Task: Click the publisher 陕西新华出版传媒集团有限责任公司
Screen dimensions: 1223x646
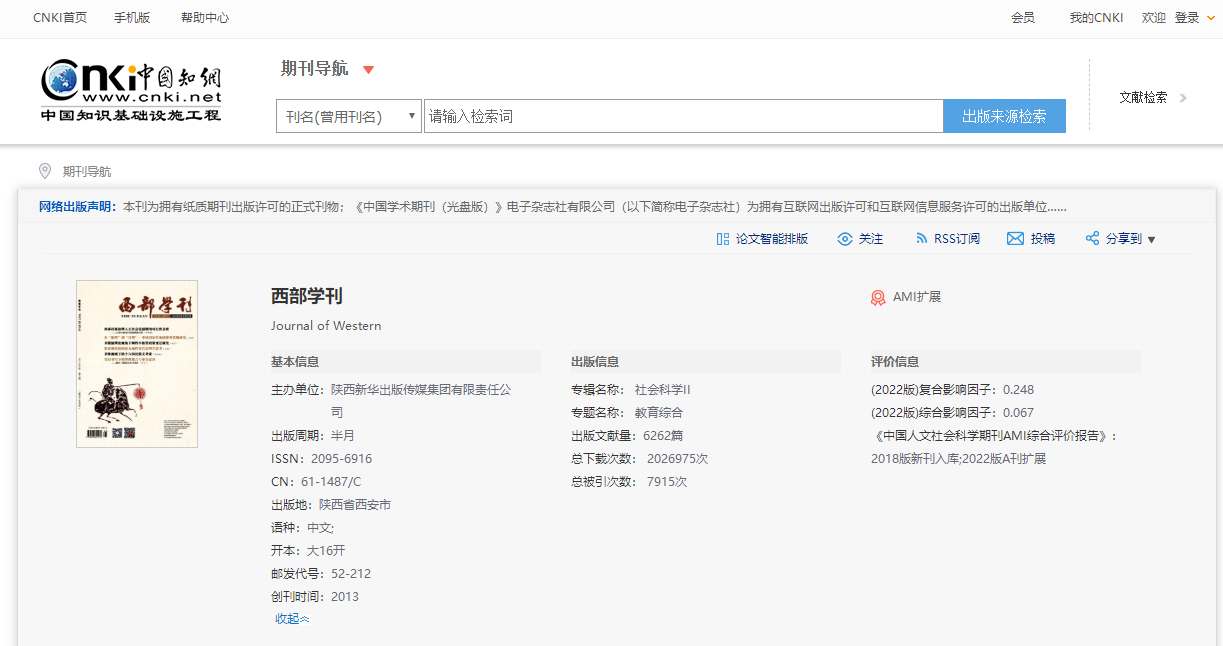Action: [421, 401]
